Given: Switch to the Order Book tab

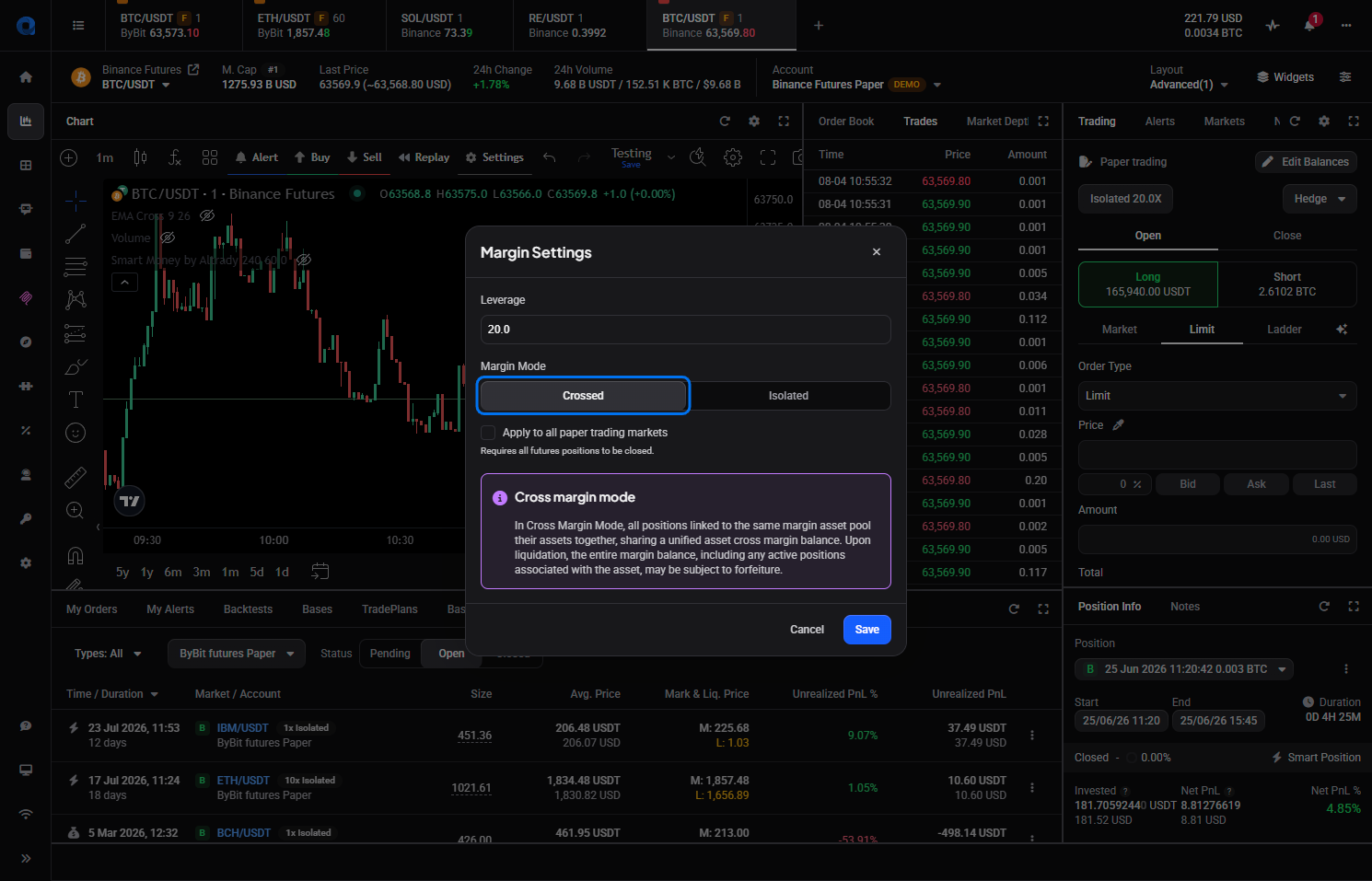Looking at the screenshot, I should [x=846, y=122].
